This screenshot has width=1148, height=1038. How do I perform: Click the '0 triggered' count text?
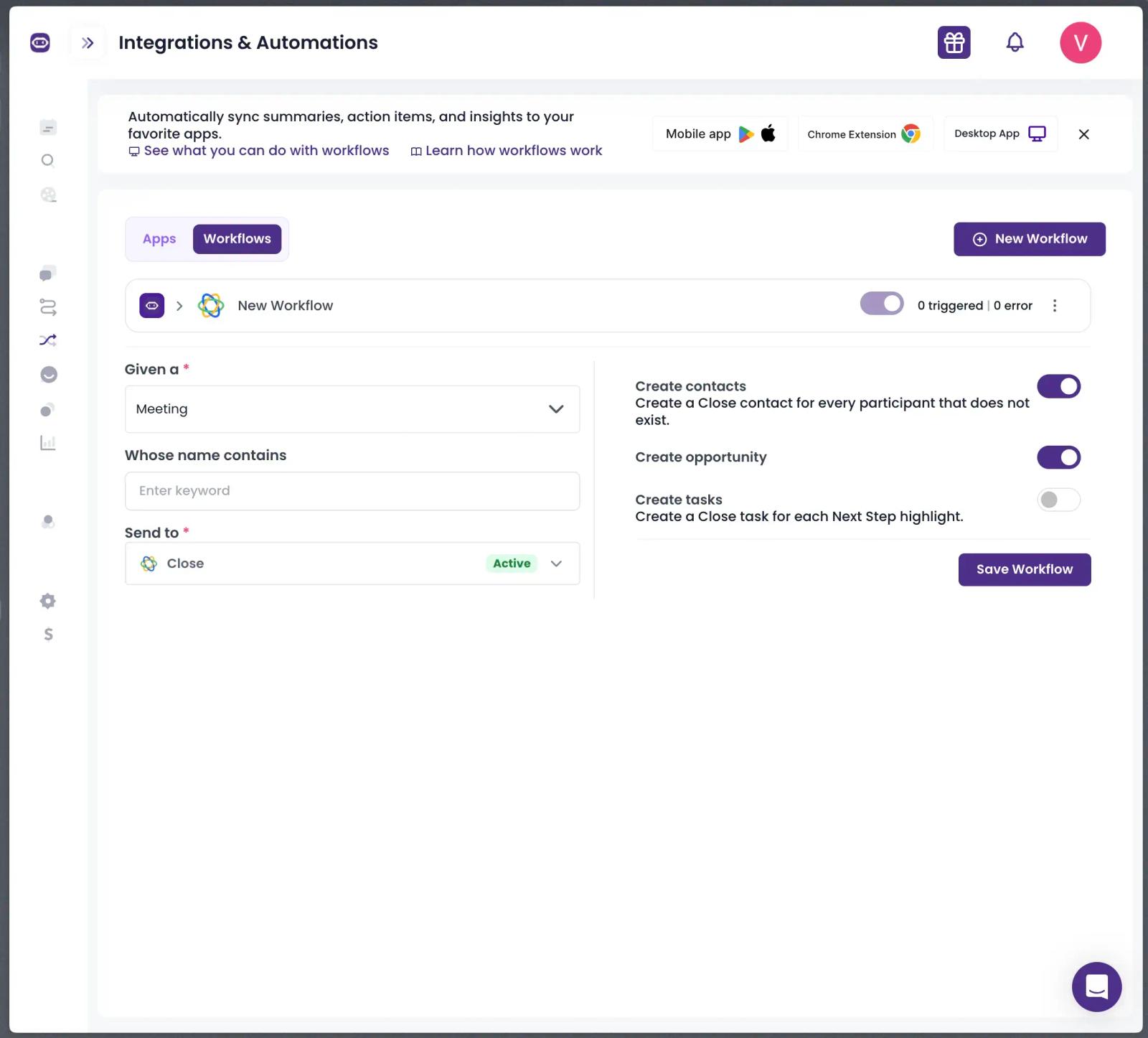pos(950,306)
